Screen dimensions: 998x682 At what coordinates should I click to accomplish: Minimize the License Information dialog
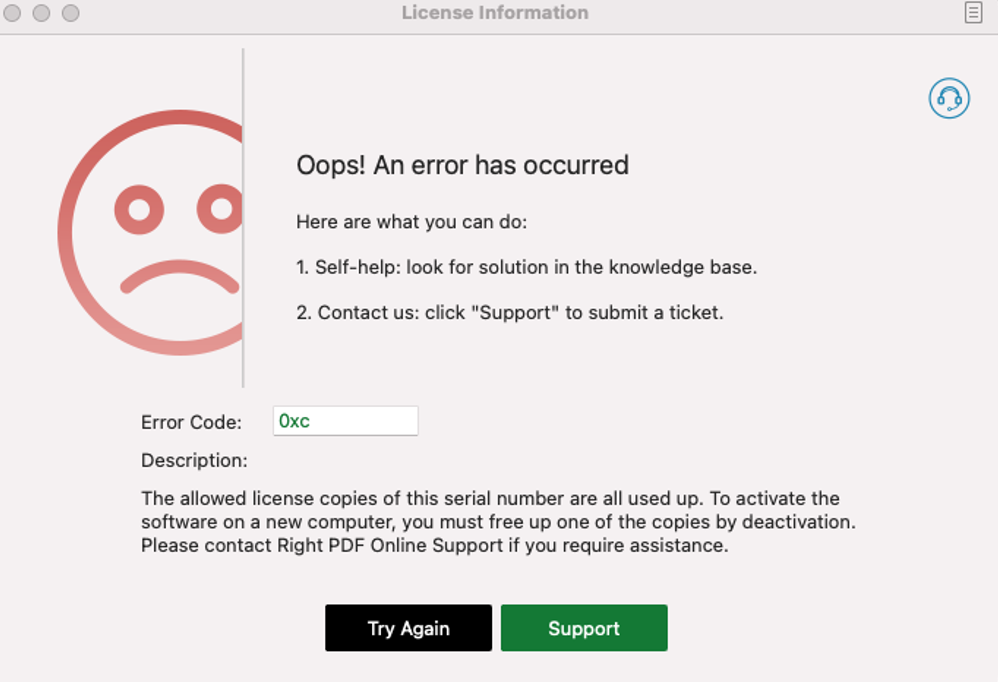pyautogui.click(x=41, y=13)
